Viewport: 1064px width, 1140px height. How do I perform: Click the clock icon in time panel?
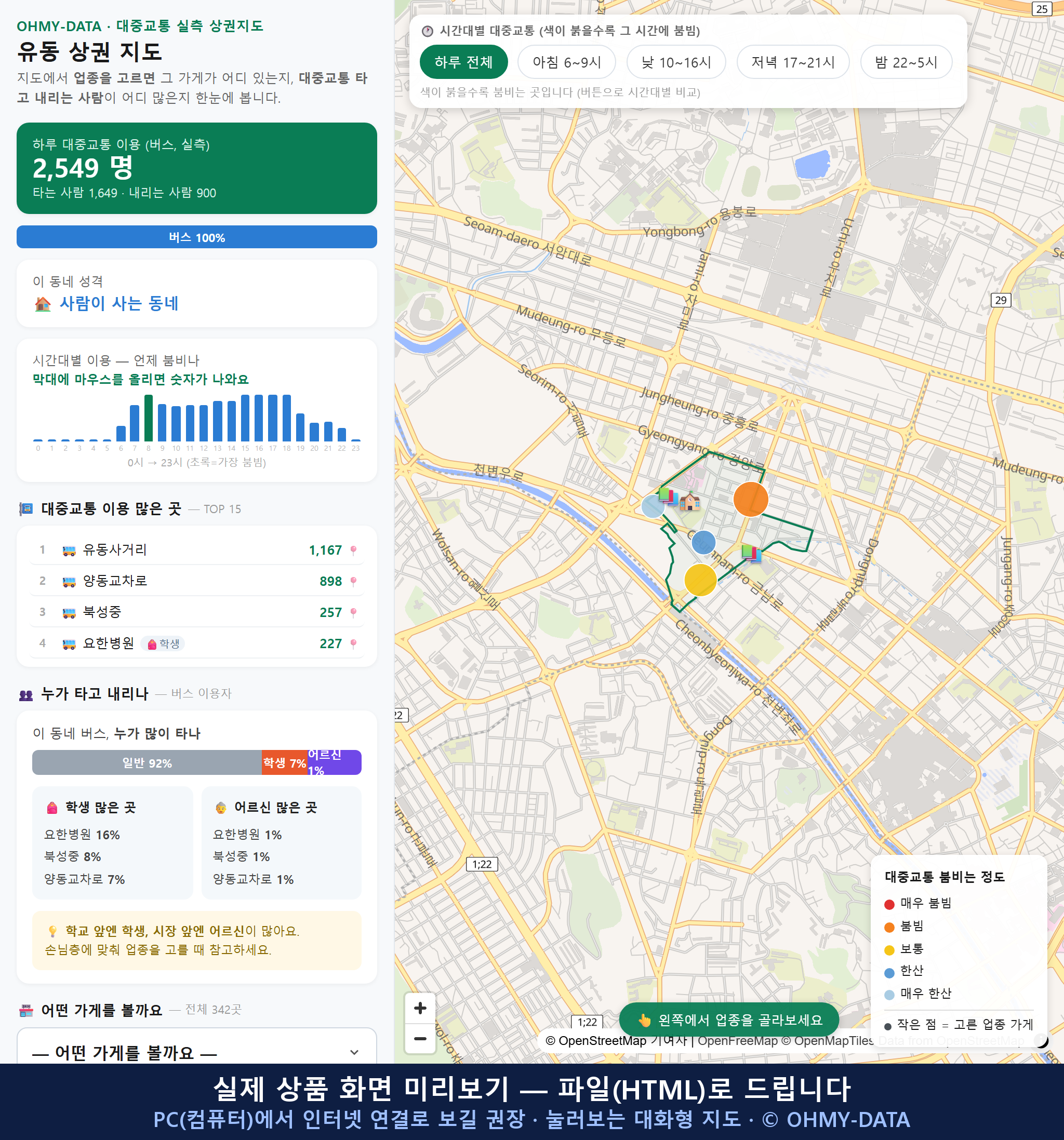point(427,31)
